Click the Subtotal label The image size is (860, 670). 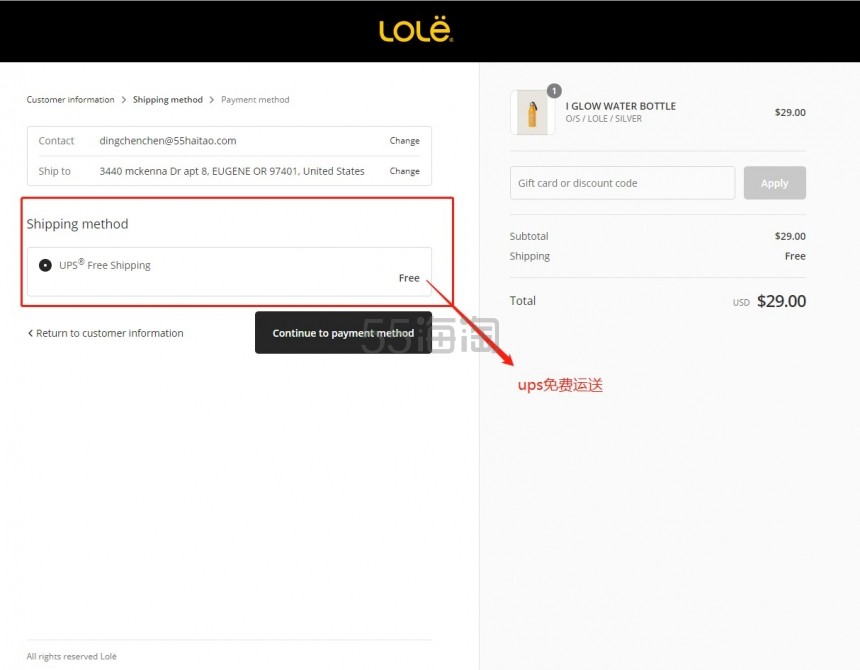(529, 236)
